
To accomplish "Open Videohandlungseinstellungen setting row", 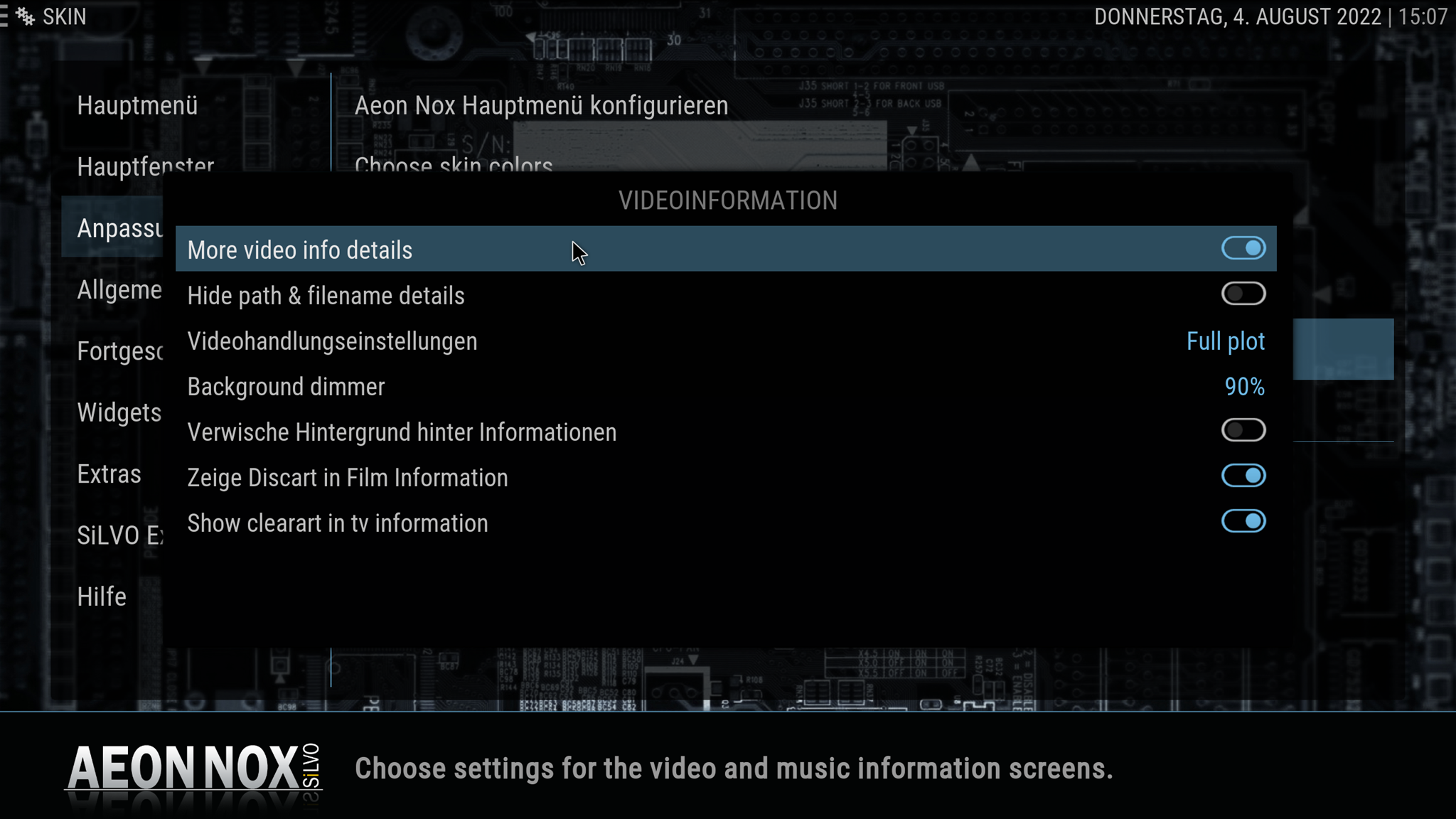I will tap(726, 341).
